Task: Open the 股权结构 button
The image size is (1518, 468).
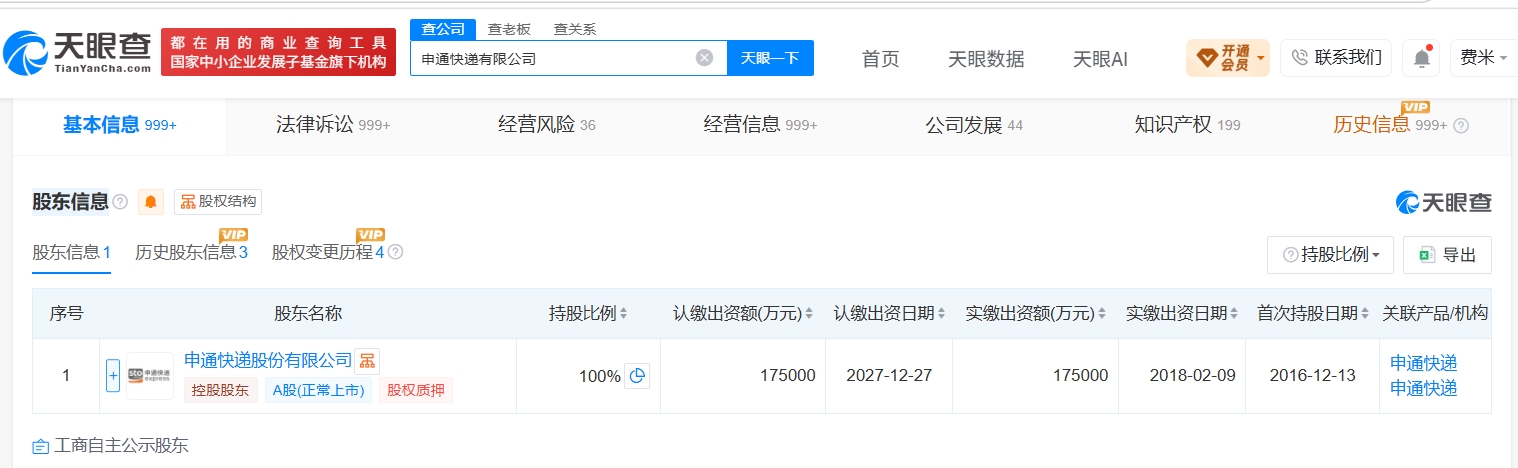Action: 218,202
